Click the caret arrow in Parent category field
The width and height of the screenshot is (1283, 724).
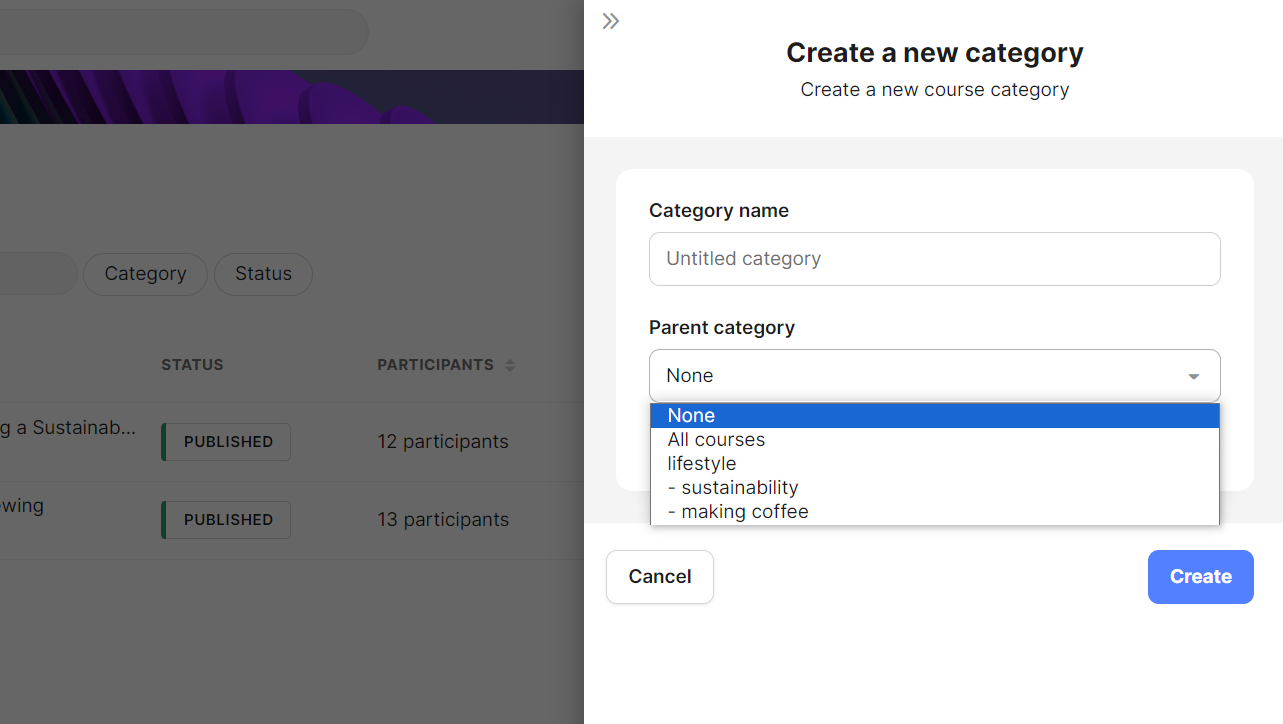point(1193,376)
